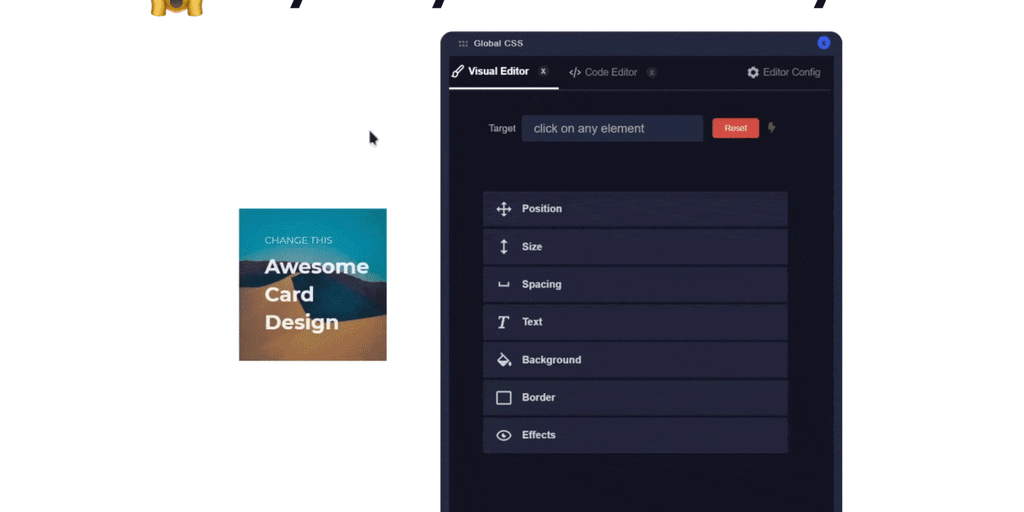The height and width of the screenshot is (512, 1024).
Task: Click the 'Awesome Card Design' heading
Action: tap(317, 295)
